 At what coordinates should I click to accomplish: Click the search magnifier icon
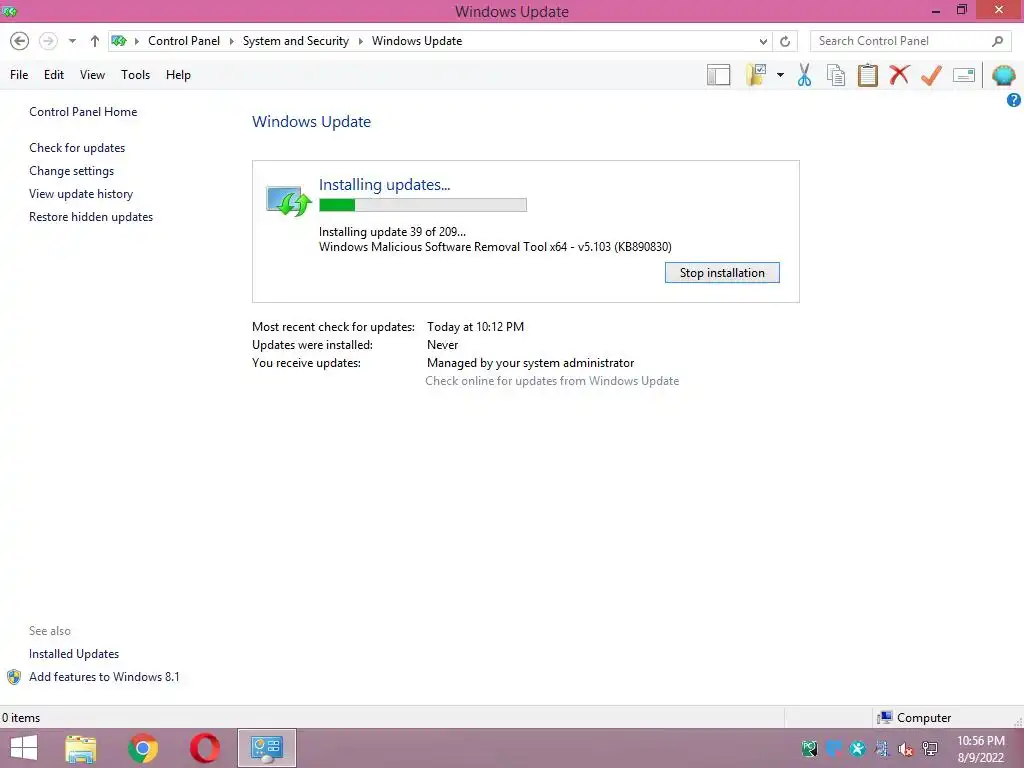(997, 41)
